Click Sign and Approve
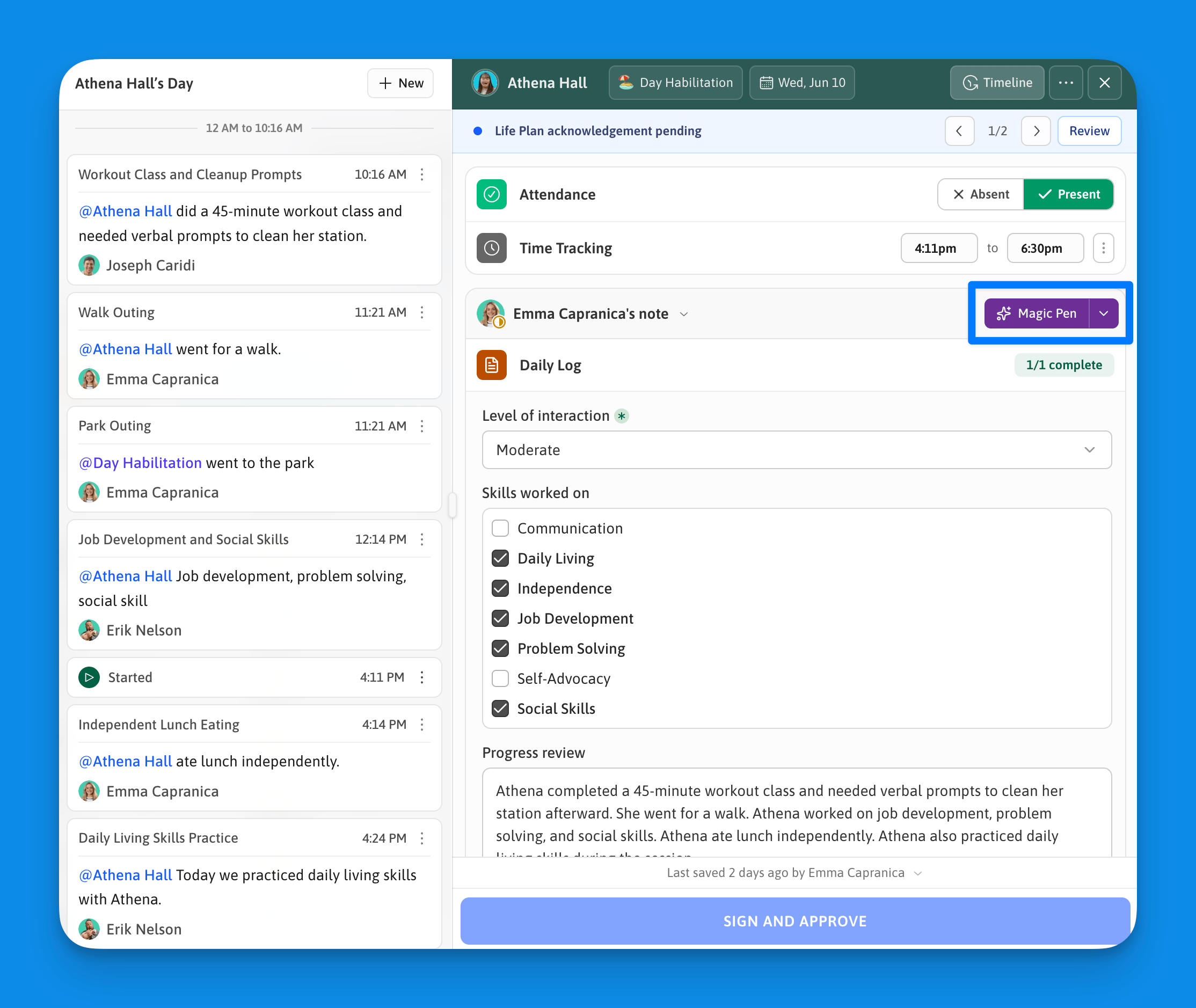The height and width of the screenshot is (1008, 1196). 795,921
